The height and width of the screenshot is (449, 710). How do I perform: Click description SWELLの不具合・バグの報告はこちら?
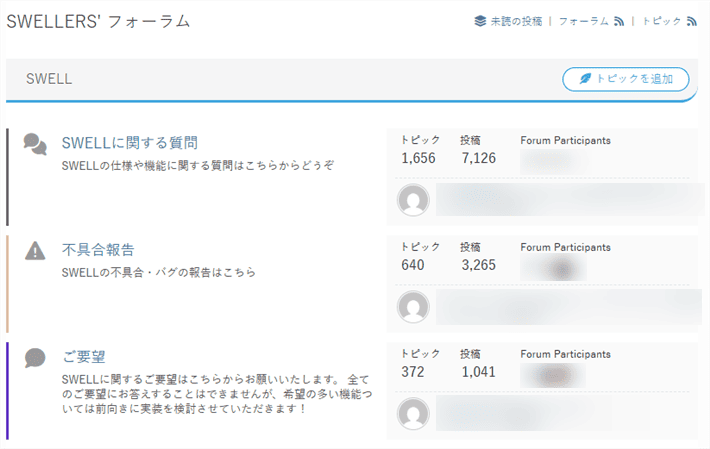tap(158, 272)
